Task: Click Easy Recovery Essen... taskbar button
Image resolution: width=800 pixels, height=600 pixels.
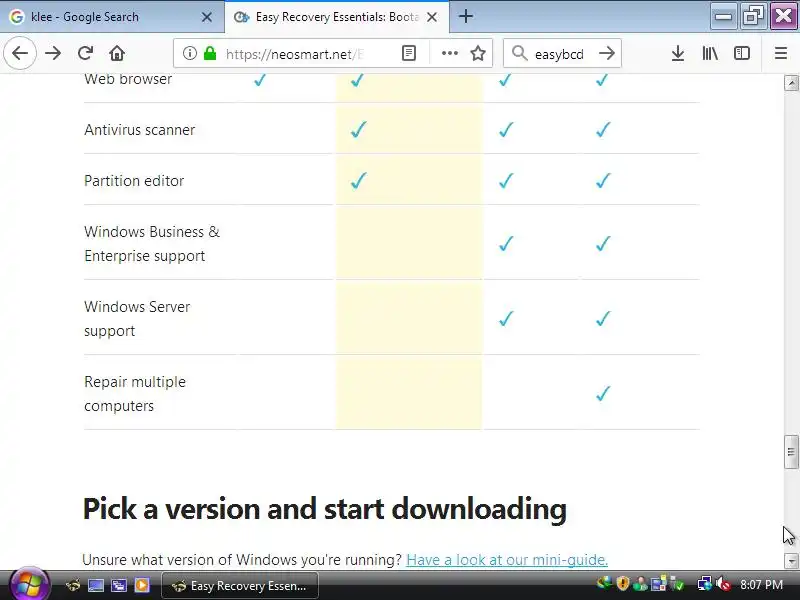Action: click(239, 586)
